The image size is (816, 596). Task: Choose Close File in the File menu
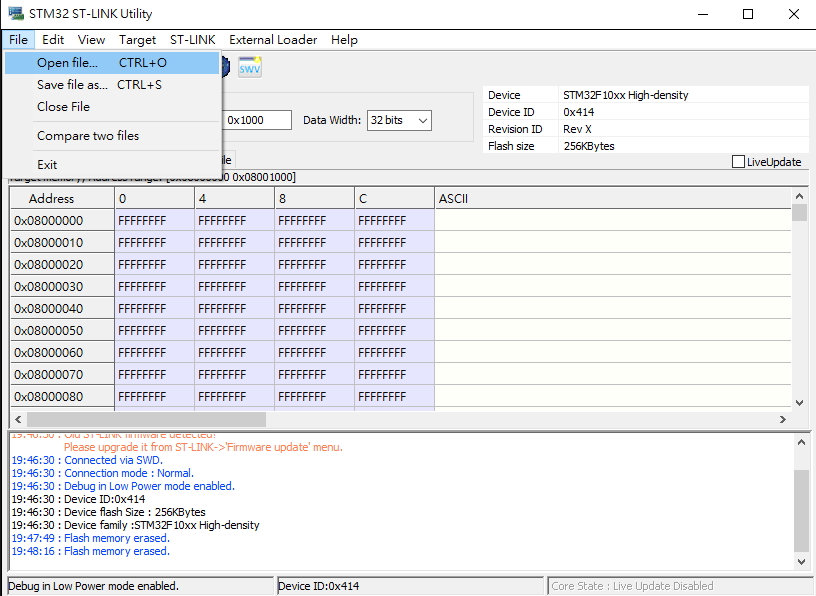tap(112, 107)
